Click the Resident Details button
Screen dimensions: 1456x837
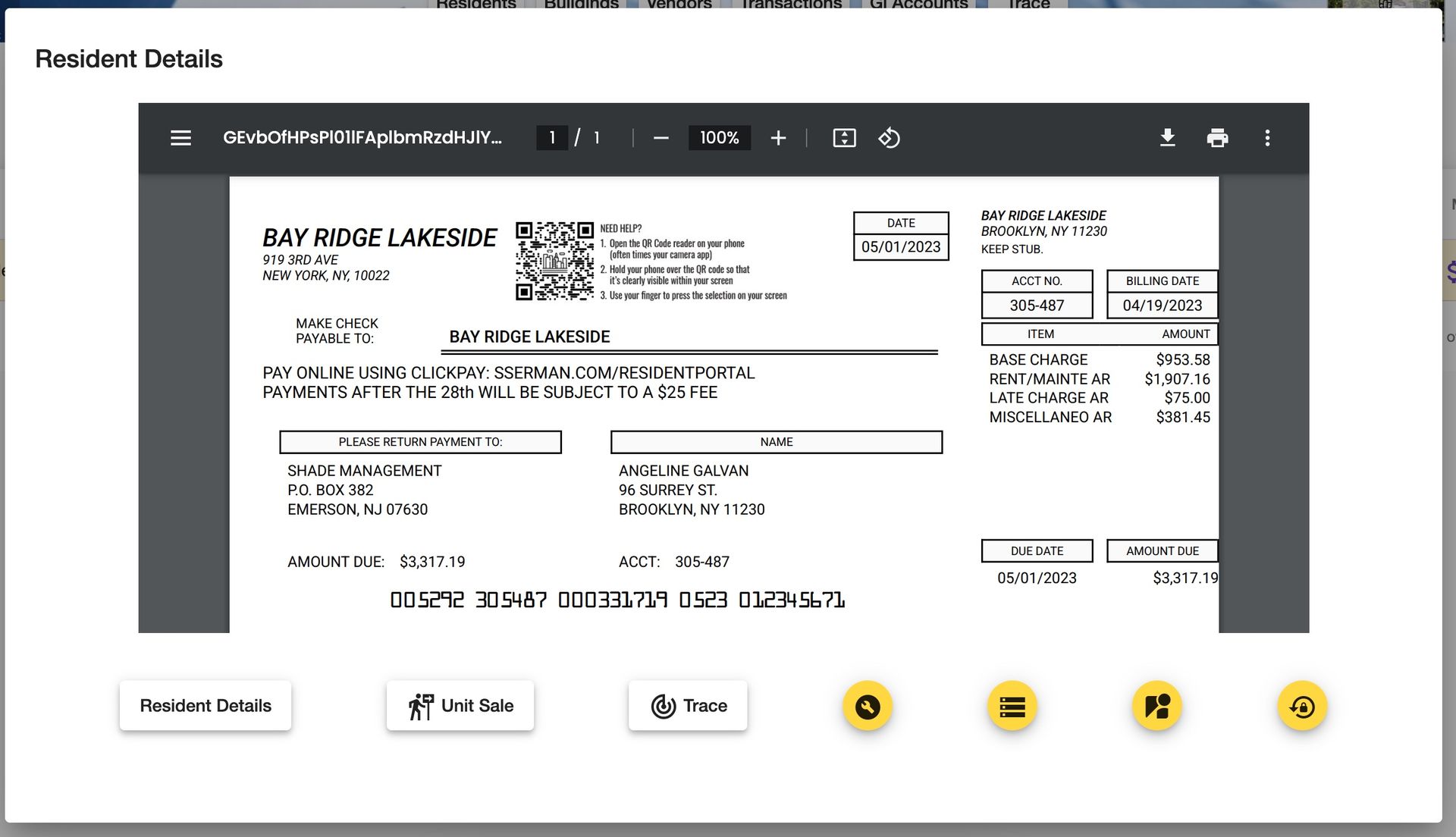[205, 705]
